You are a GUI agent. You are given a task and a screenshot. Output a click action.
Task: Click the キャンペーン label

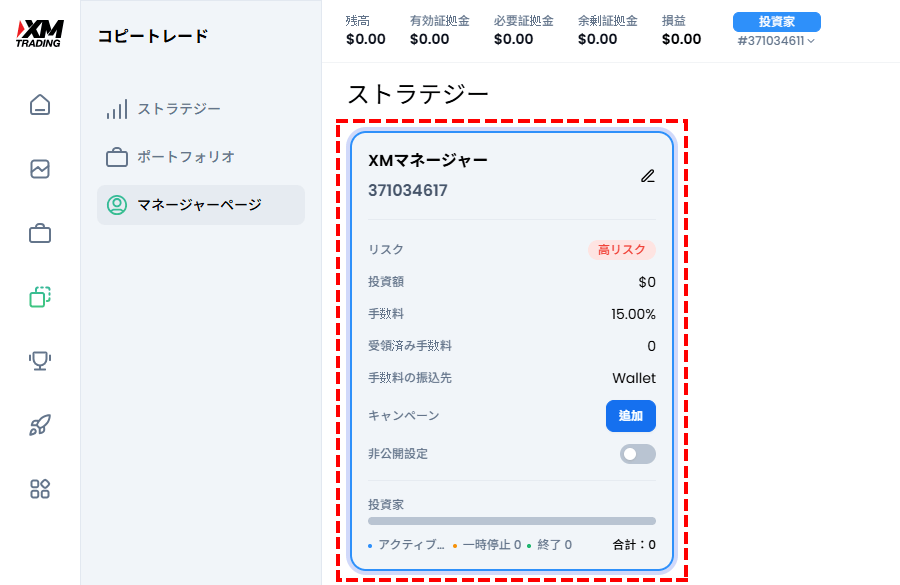click(404, 416)
